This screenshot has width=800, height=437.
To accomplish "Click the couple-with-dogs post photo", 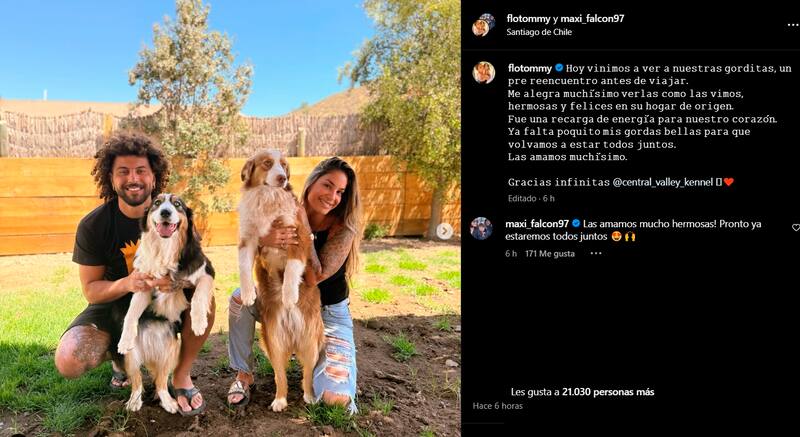I will tap(230, 218).
